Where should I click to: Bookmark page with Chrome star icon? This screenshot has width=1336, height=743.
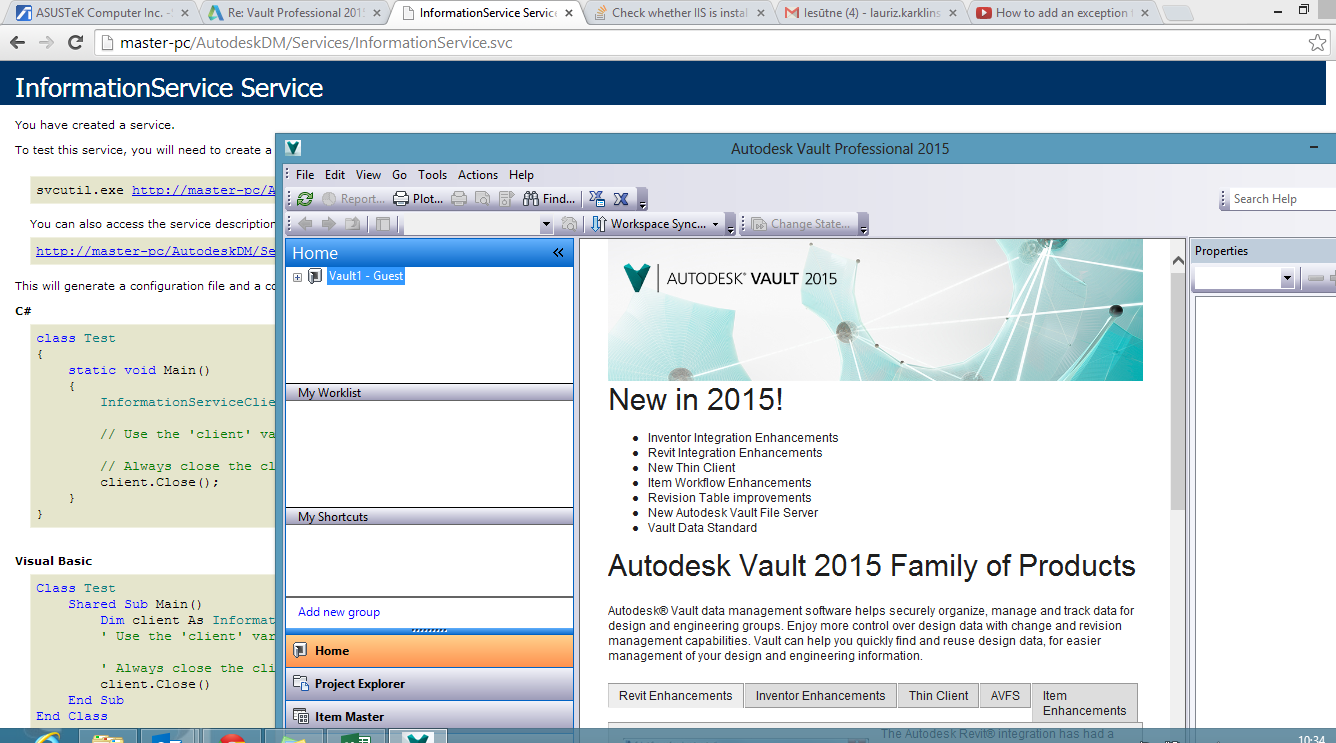point(1318,43)
